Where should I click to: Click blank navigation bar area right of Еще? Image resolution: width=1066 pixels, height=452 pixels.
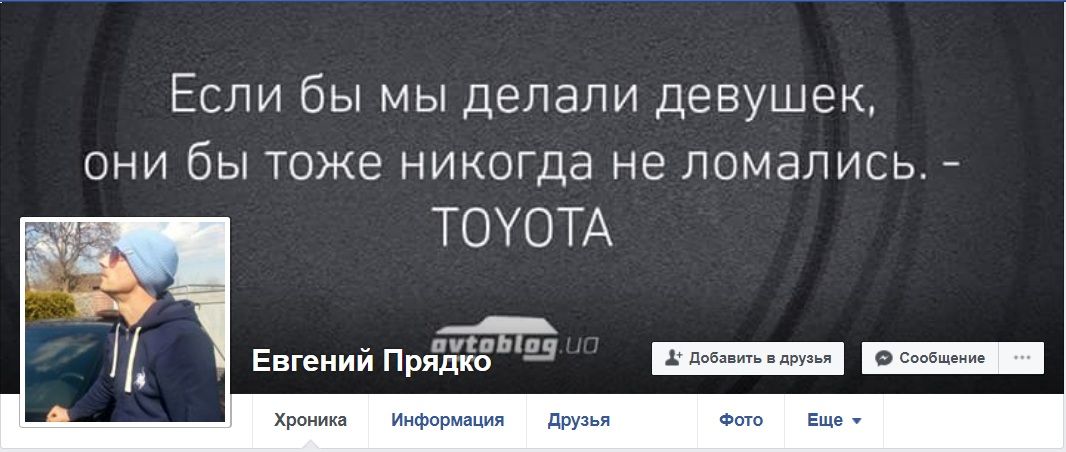click(972, 421)
